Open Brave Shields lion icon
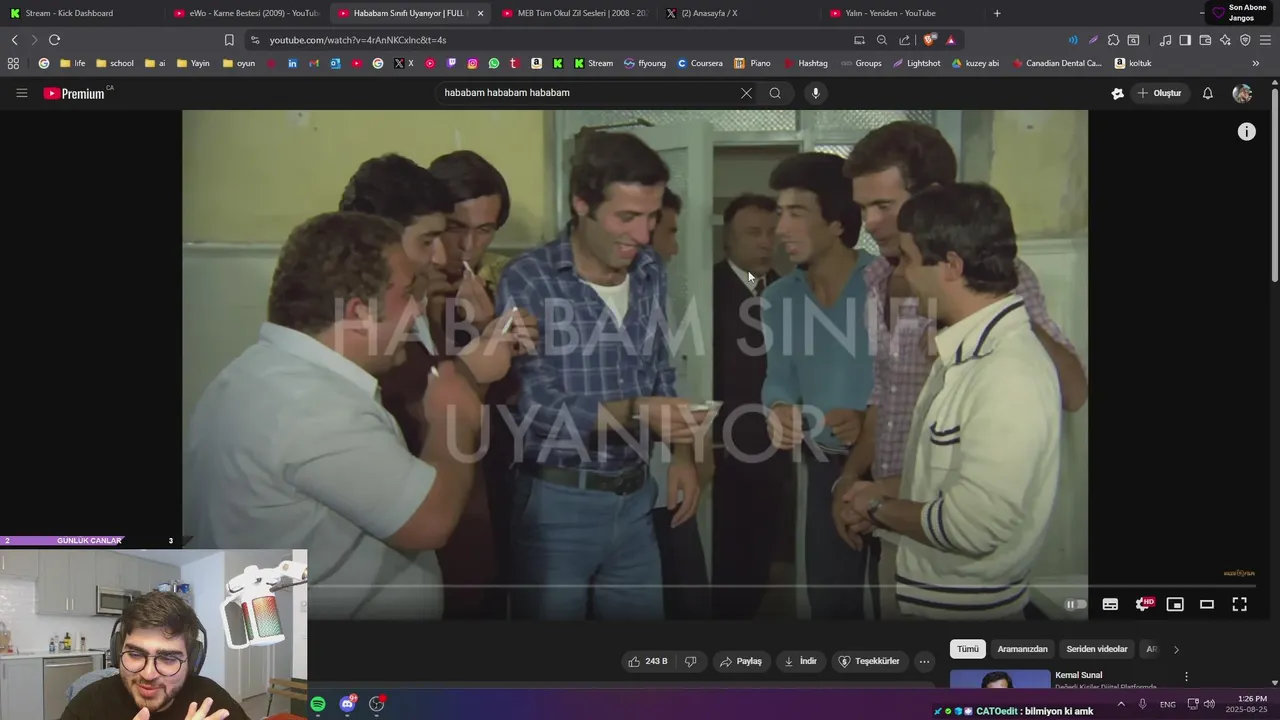The width and height of the screenshot is (1280, 720). (930, 40)
